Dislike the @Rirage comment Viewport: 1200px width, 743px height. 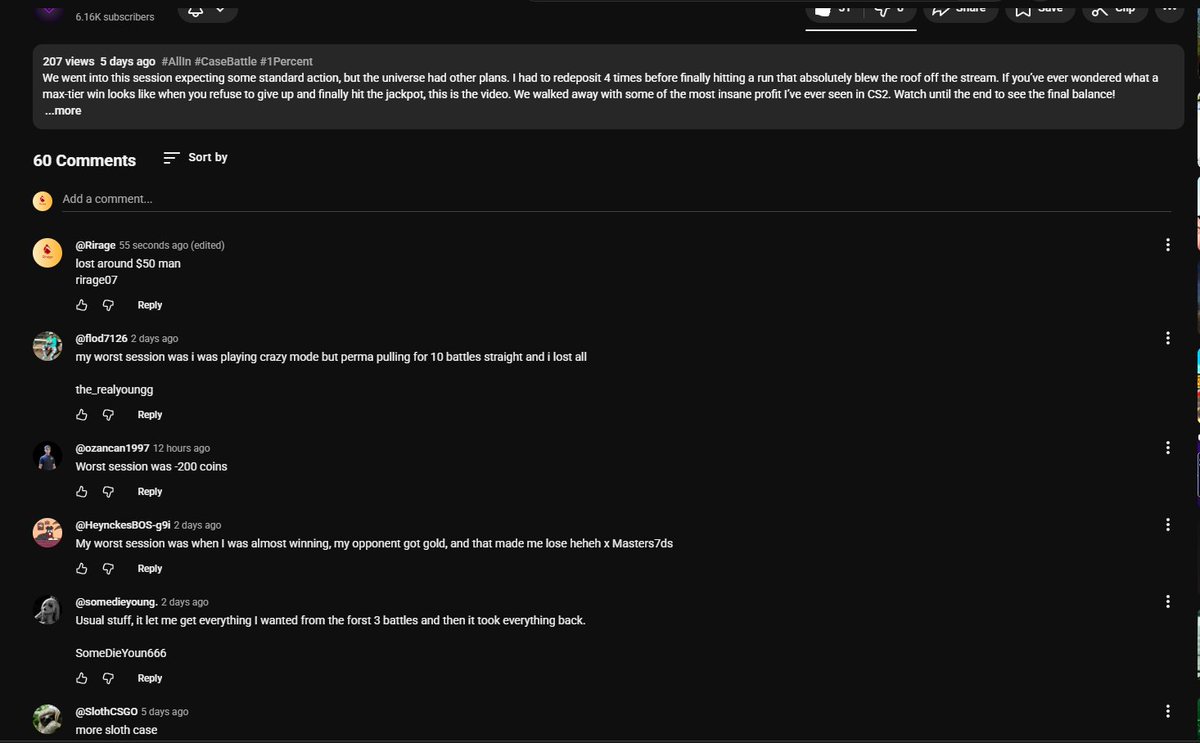point(109,305)
